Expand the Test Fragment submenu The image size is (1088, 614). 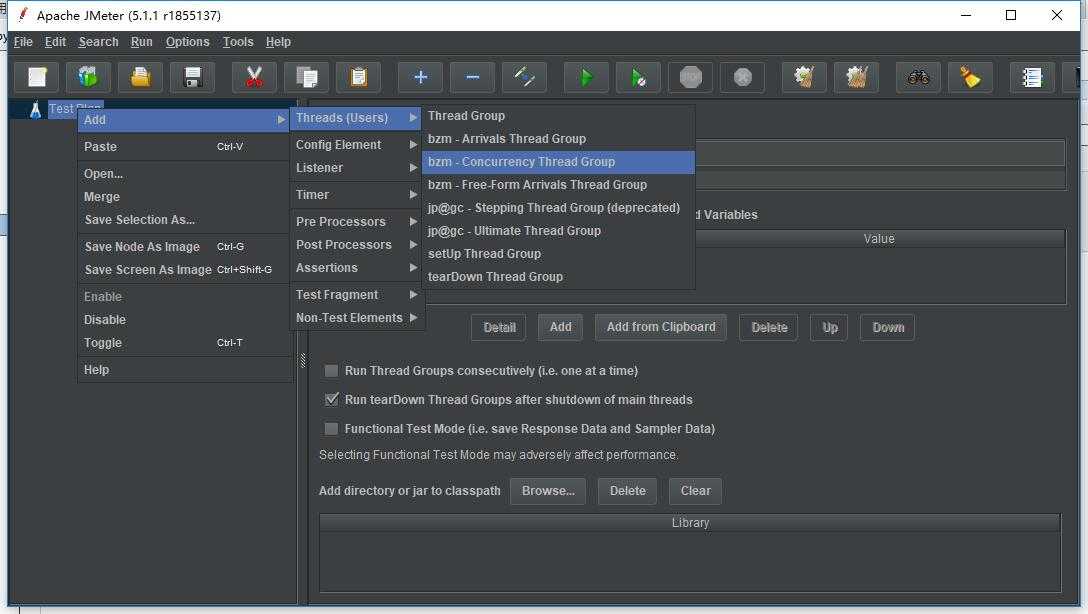356,294
